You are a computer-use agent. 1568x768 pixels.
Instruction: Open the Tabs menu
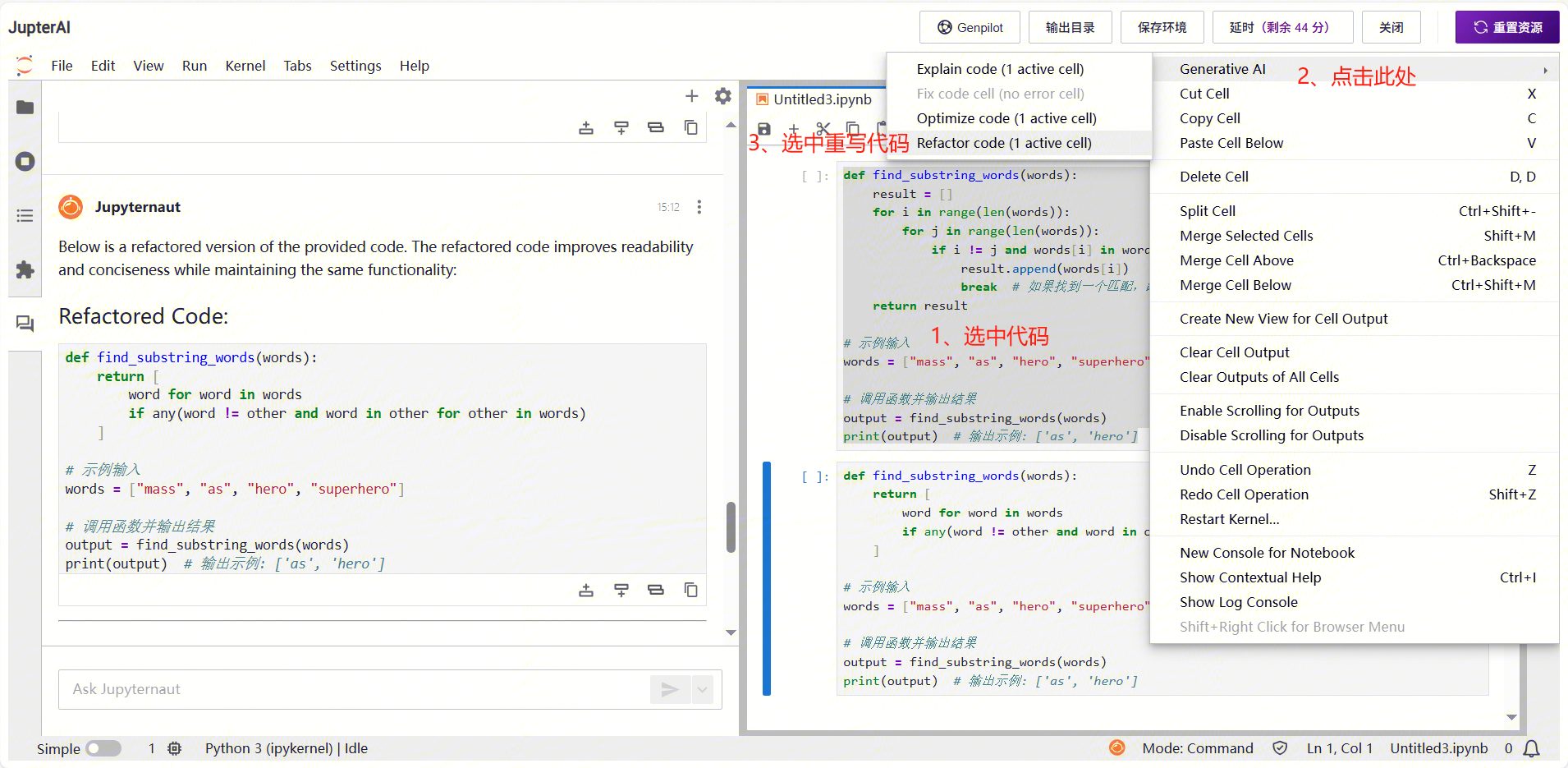(297, 66)
